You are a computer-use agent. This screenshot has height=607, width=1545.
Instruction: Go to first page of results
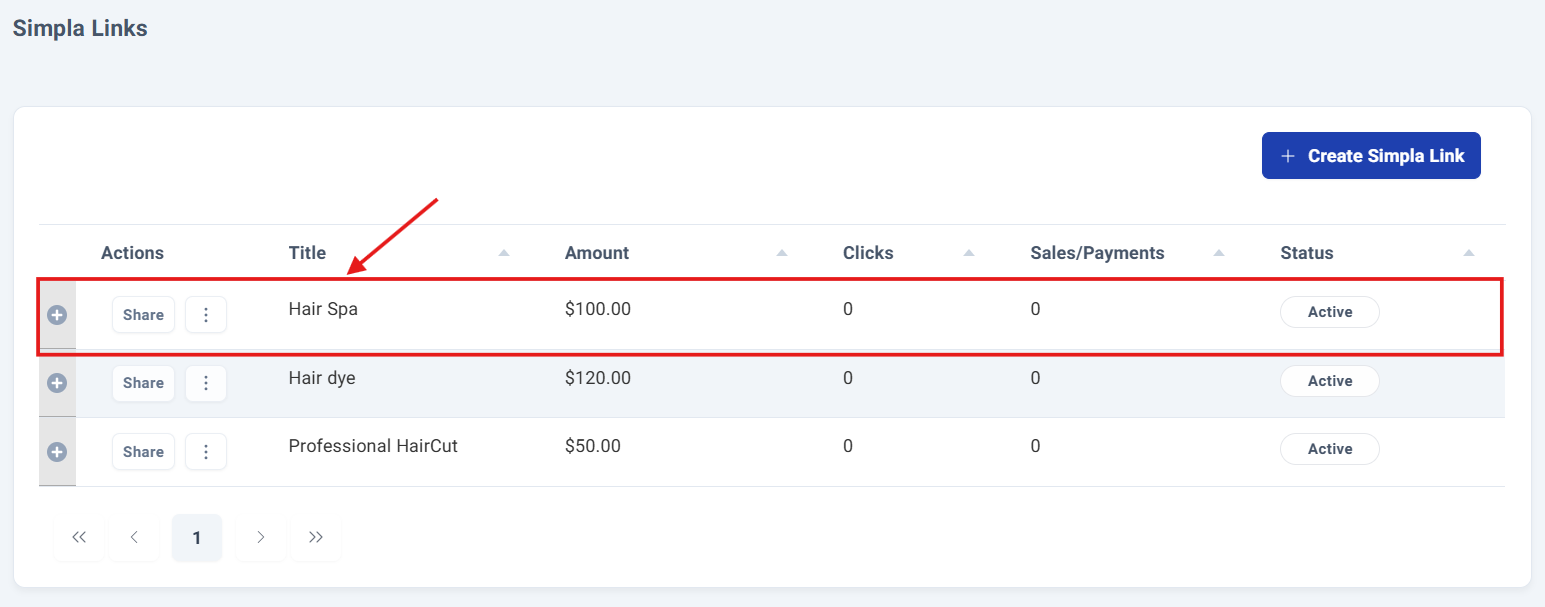click(x=79, y=538)
